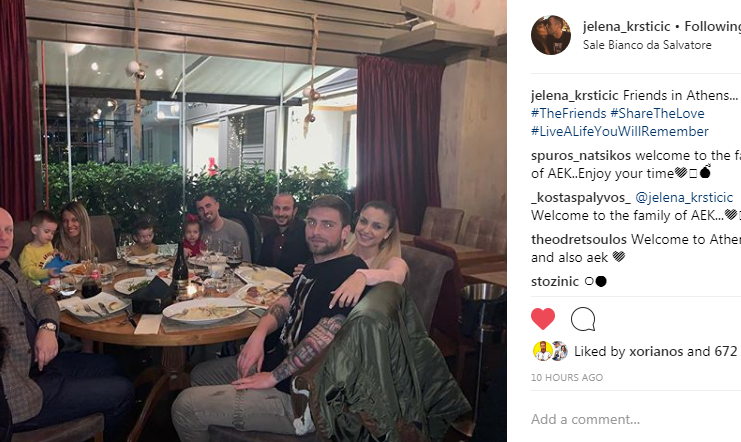Click the red heart like icon
This screenshot has height=442, width=741.
[543, 319]
